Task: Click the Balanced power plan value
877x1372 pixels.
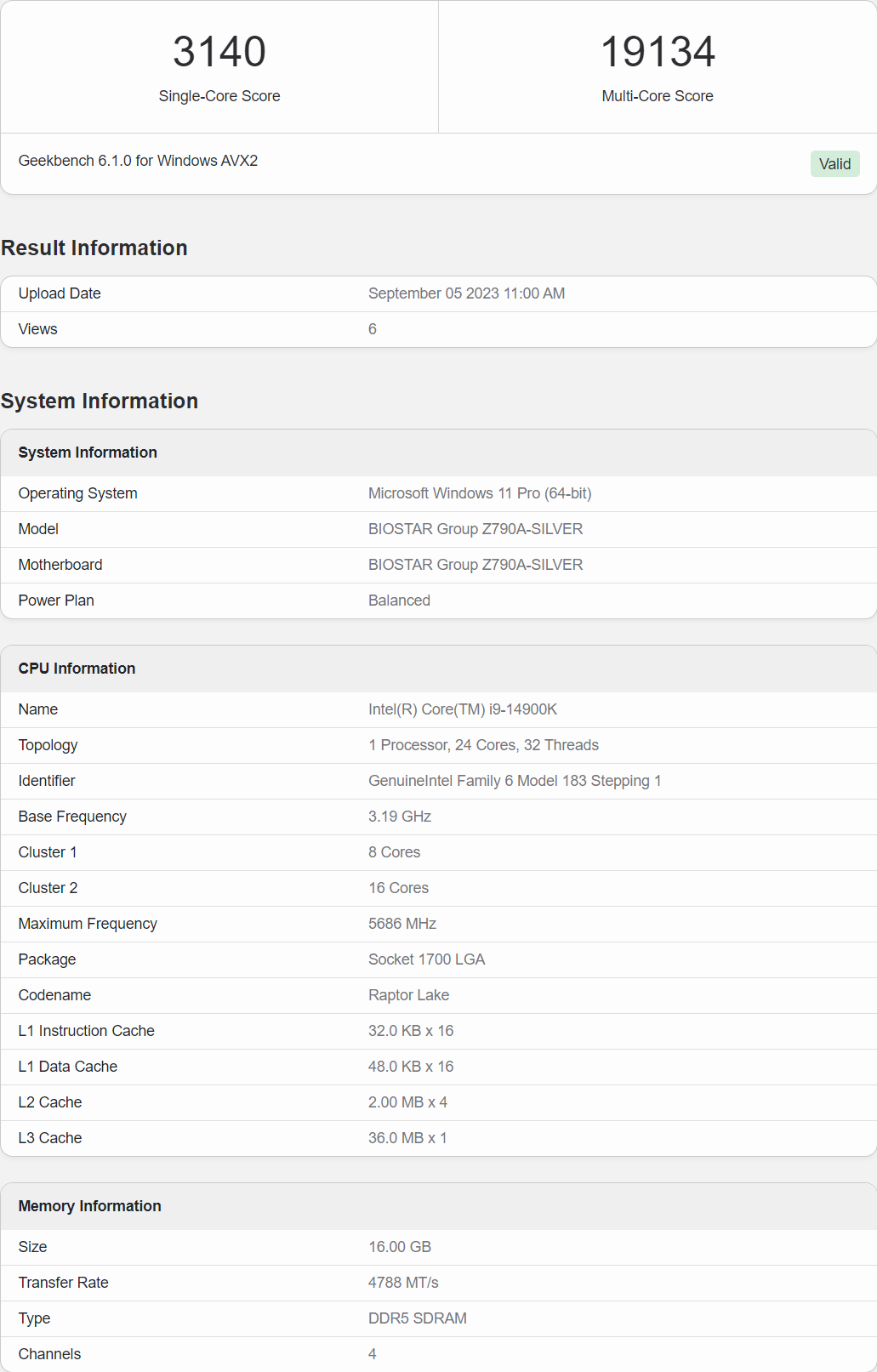Action: pyautogui.click(x=399, y=601)
